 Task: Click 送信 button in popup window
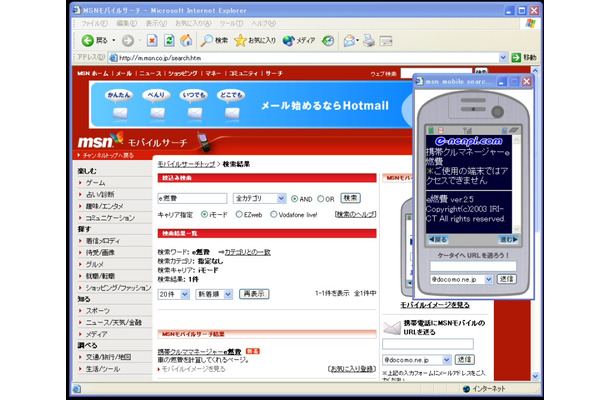(507, 279)
